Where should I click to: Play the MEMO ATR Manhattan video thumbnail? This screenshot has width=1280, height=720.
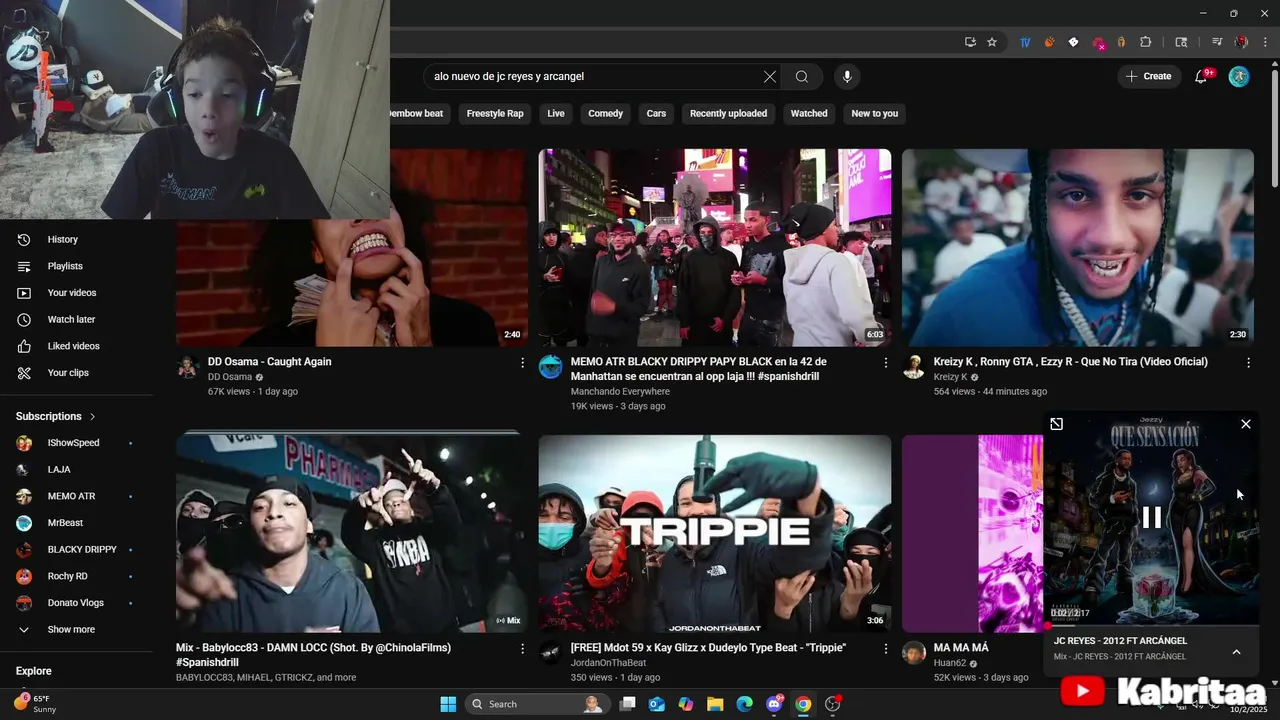click(x=715, y=248)
